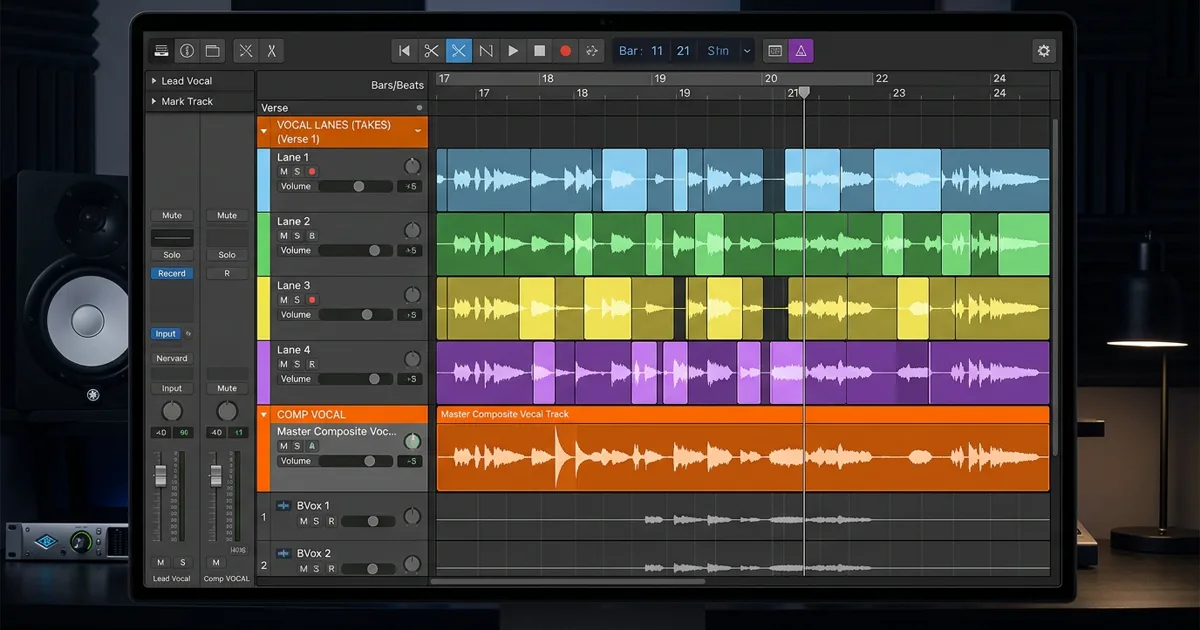
Task: Click the Master Composite Vocal green pan knob
Action: (412, 441)
